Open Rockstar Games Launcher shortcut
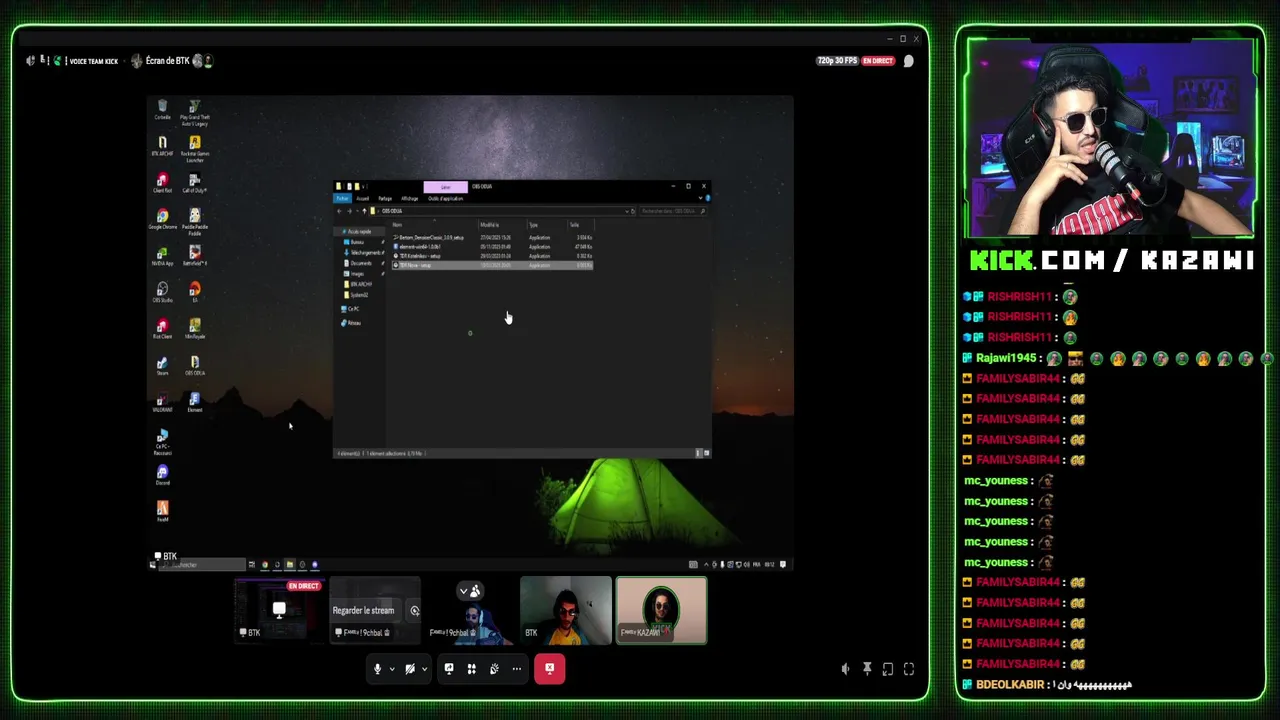Screen dimensions: 1280x720 195,148
